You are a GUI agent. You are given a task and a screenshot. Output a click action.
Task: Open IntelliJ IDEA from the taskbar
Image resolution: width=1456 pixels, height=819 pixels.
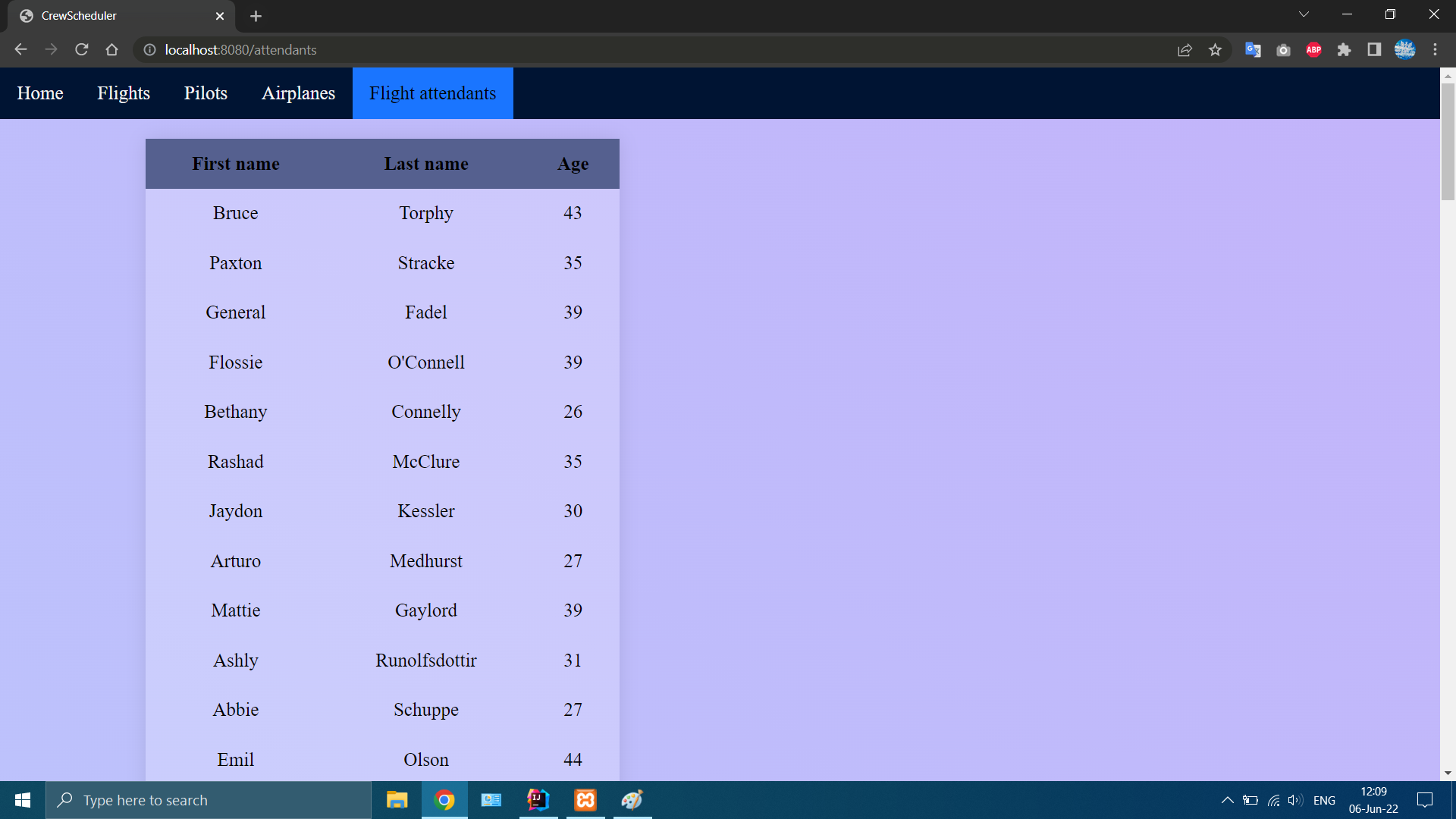tap(538, 800)
